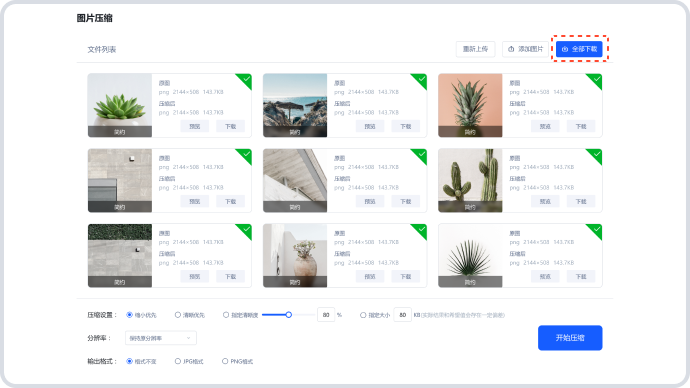Click the resolution dropdown chevron arrow
Screen dimensions: 690x388
point(188,338)
